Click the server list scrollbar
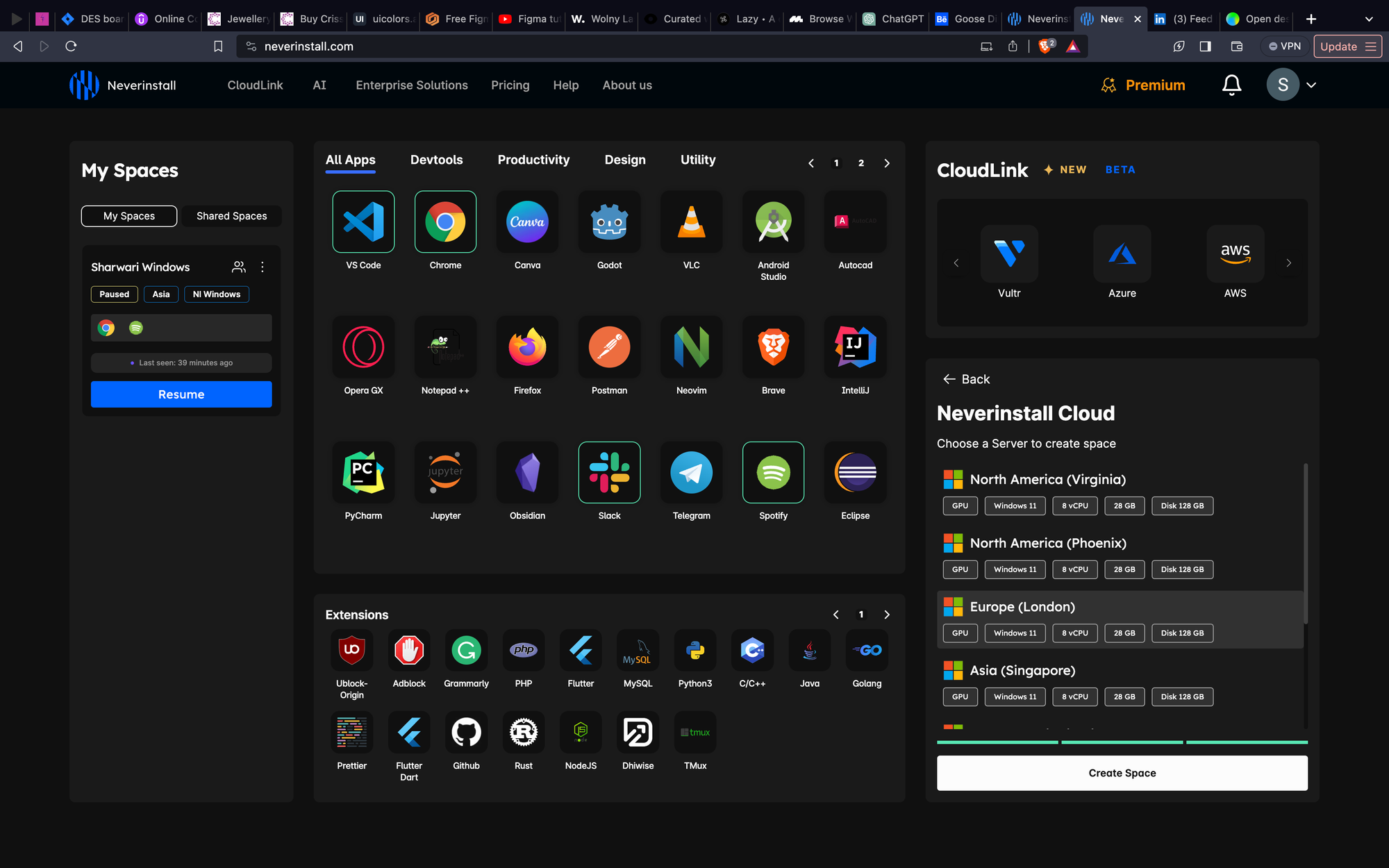This screenshot has height=868, width=1389. (x=1306, y=543)
